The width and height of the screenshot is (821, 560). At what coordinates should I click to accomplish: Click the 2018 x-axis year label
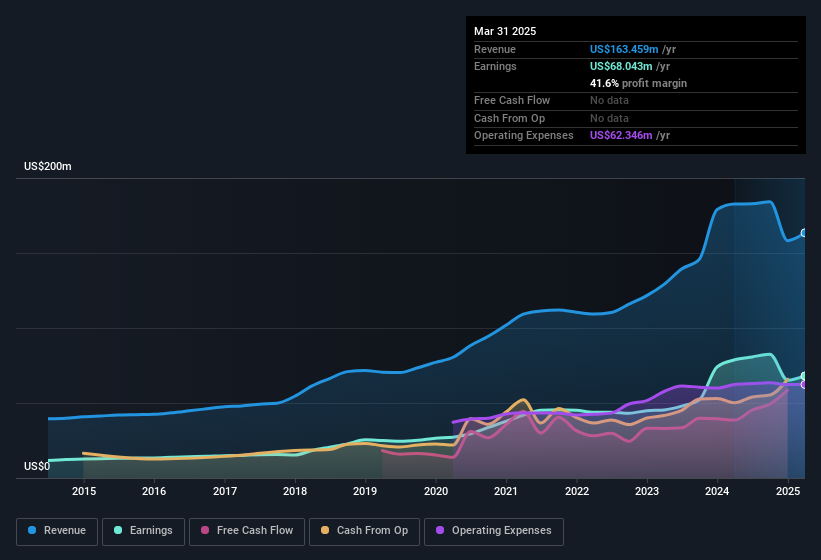pyautogui.click(x=295, y=491)
